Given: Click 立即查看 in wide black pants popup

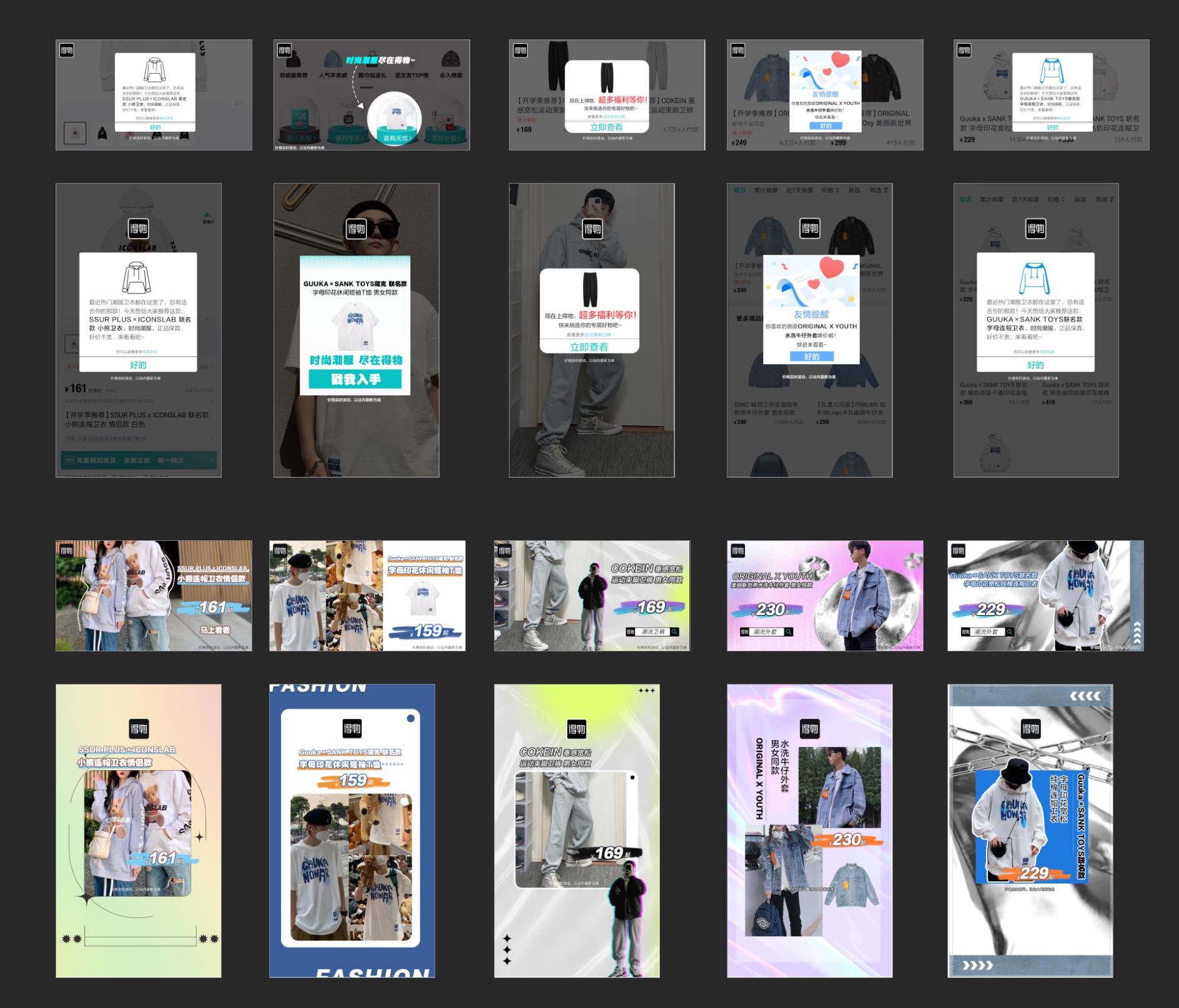Looking at the screenshot, I should pos(606,127).
